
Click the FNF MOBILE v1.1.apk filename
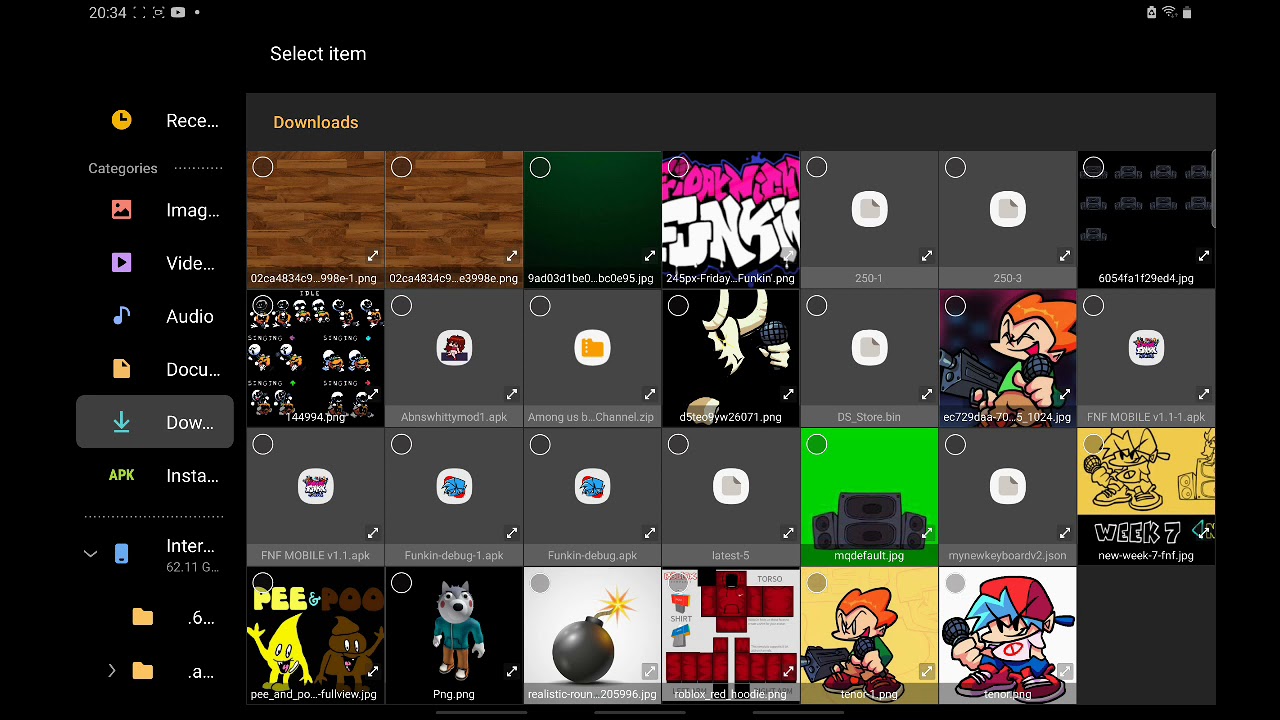tap(316, 555)
